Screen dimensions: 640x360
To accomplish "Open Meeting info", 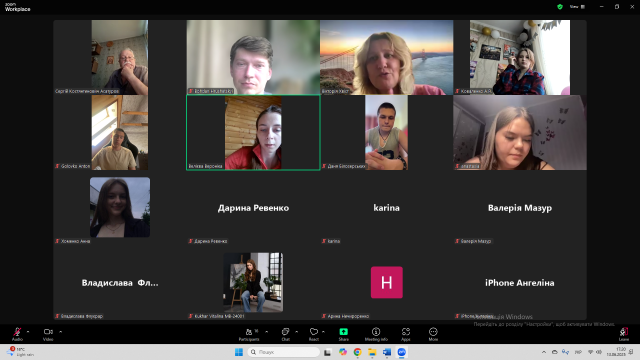I will pos(376,333).
